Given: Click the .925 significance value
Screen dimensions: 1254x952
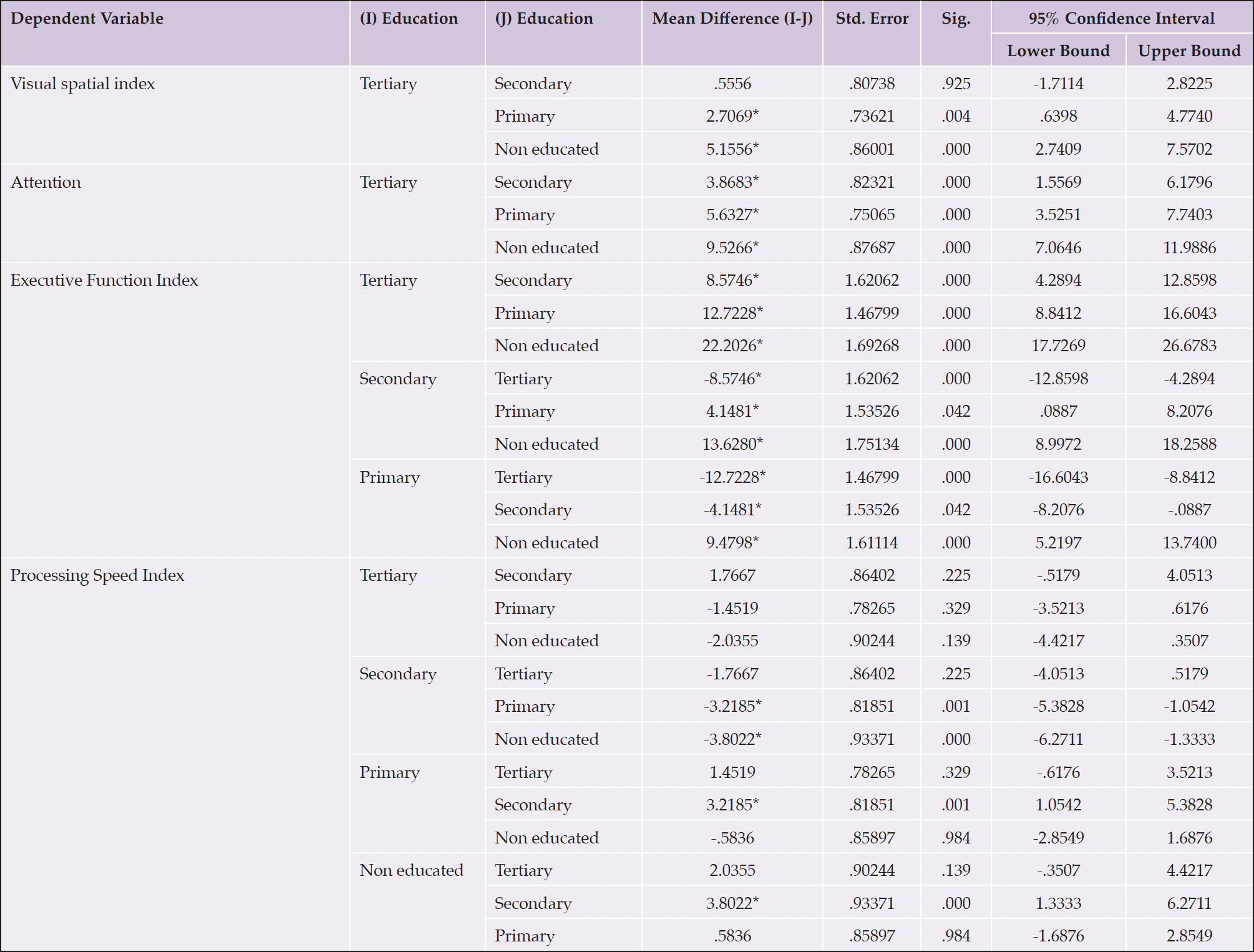Looking at the screenshot, I should pos(956,84).
